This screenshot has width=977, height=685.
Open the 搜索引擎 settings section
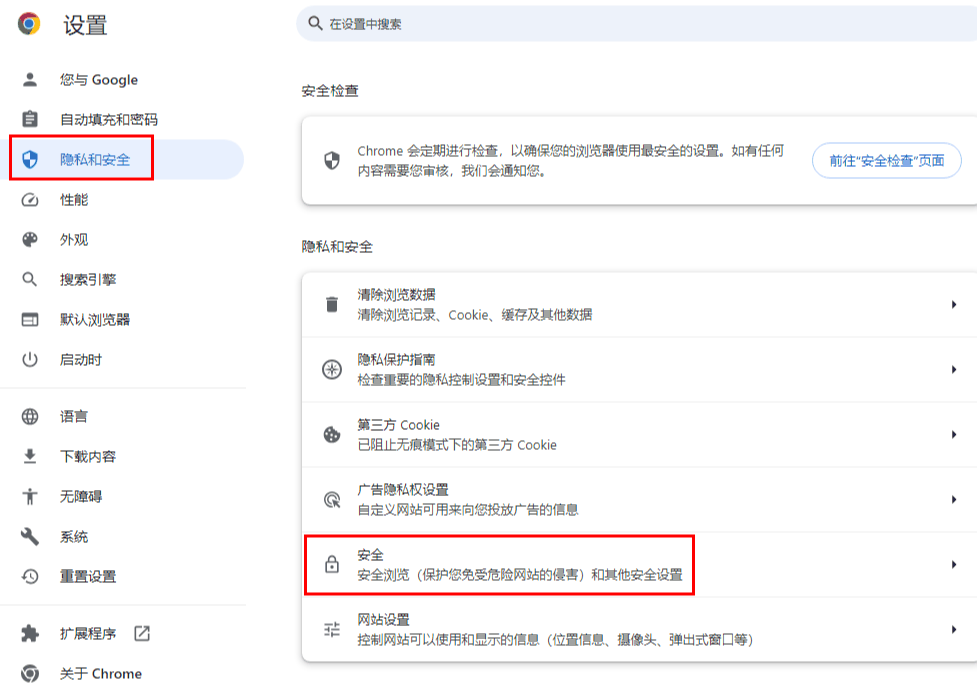(85, 279)
